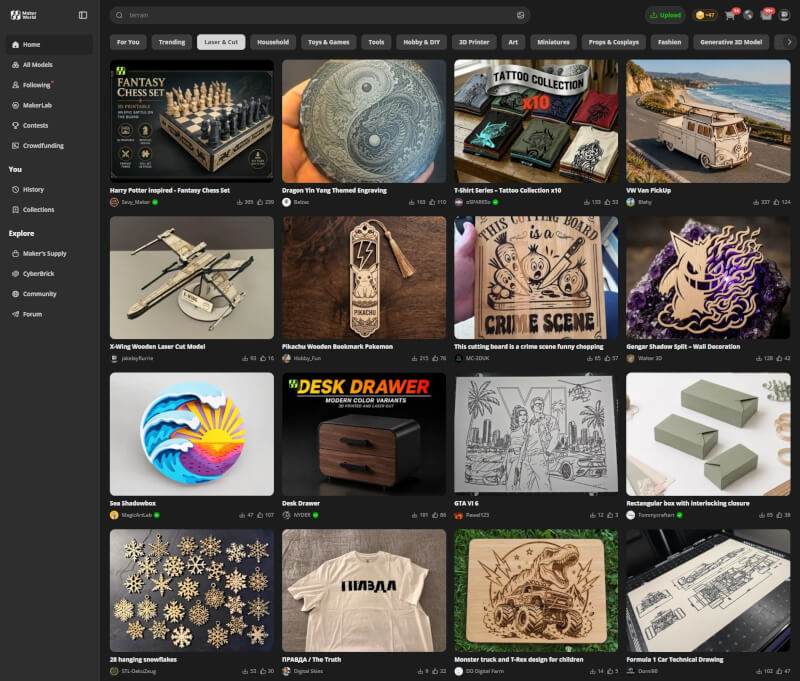Screen dimensions: 800x681
Task: Open the VW Van PickUp thumbnail
Action: tap(708, 121)
